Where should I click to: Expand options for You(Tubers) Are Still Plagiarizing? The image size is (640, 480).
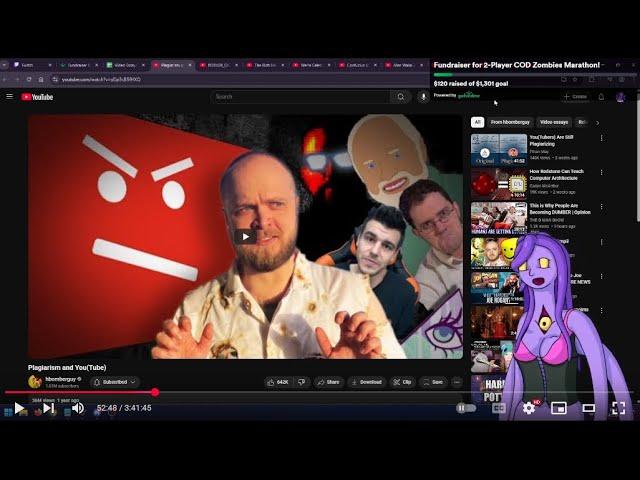[x=601, y=138]
